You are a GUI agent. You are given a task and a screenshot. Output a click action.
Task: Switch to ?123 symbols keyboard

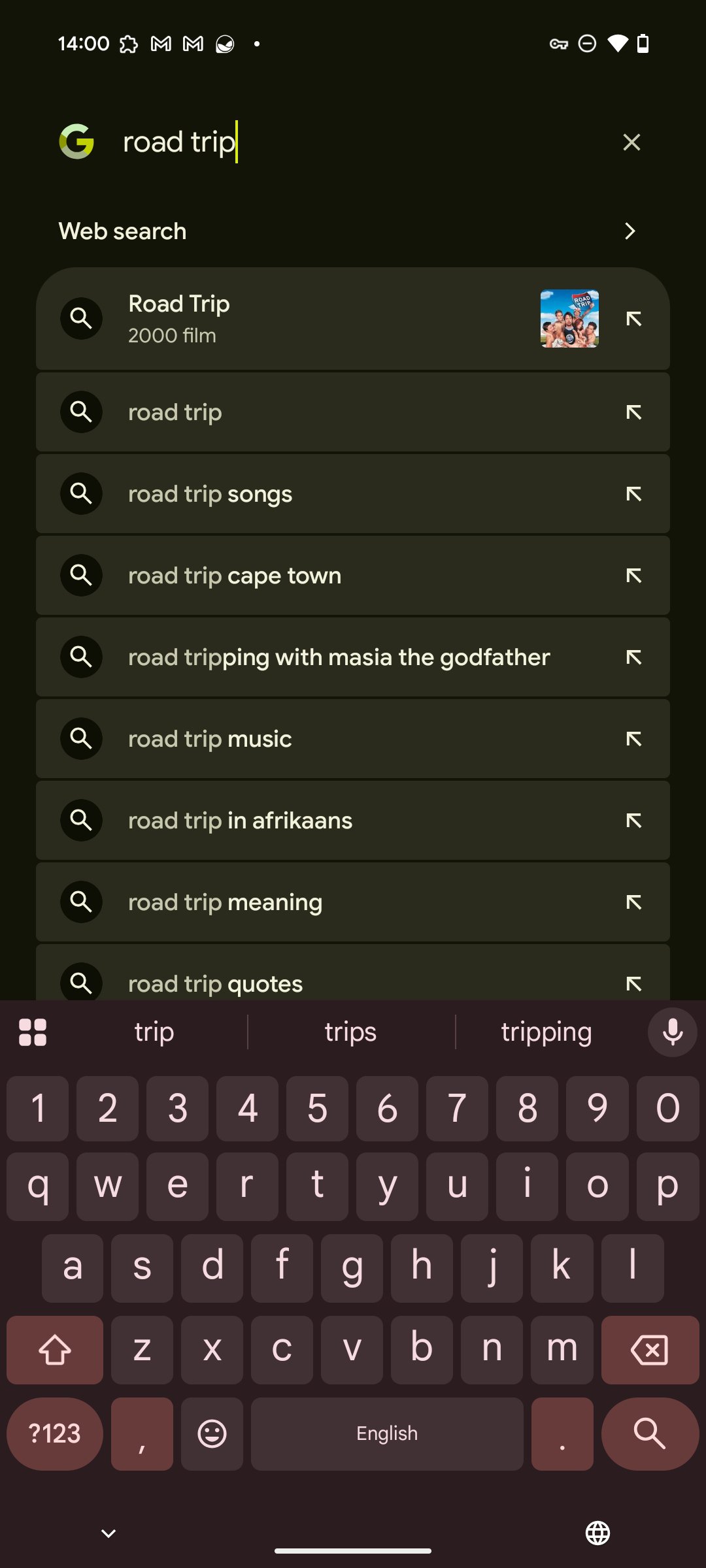coord(55,1434)
